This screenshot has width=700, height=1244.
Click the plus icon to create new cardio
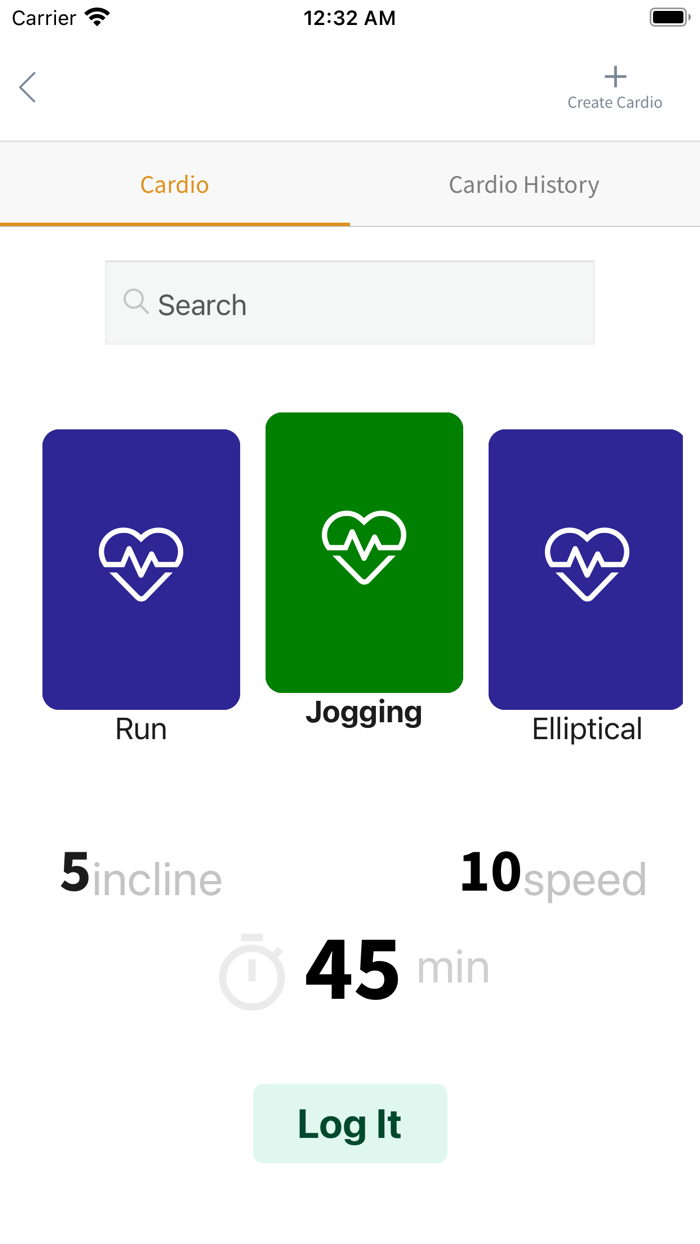614,76
